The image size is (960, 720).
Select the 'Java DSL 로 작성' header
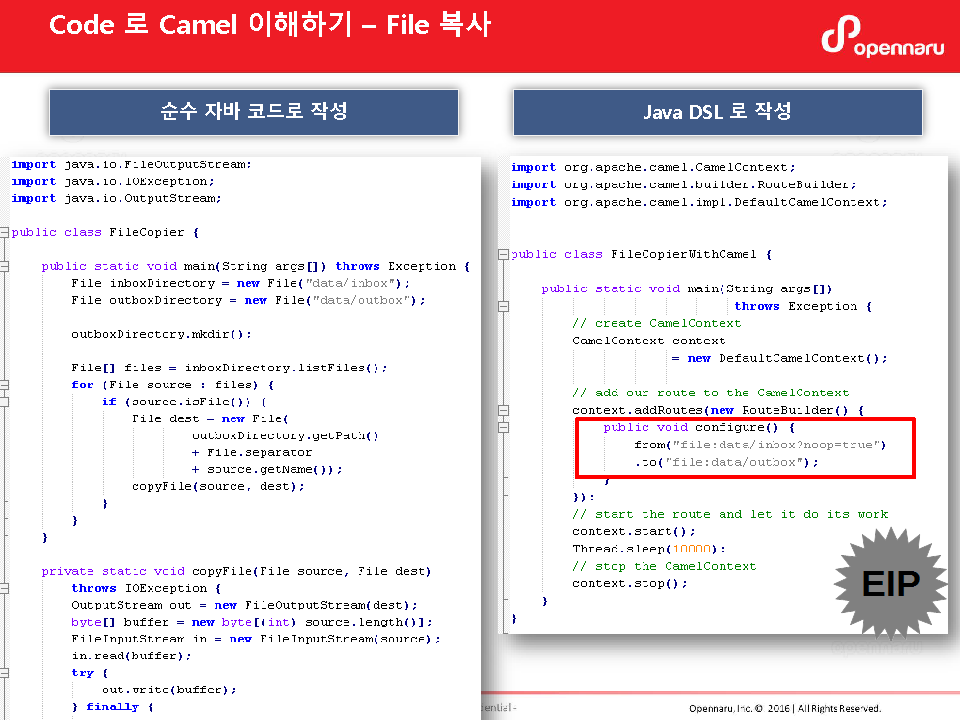click(x=717, y=112)
